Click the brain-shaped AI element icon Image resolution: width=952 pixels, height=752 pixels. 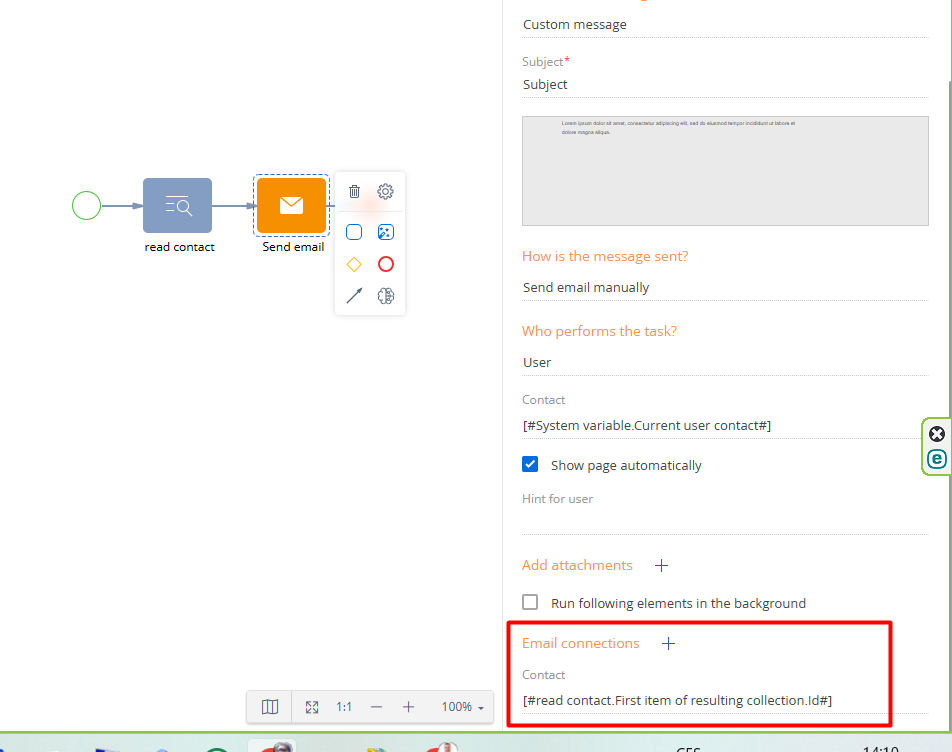[x=385, y=296]
